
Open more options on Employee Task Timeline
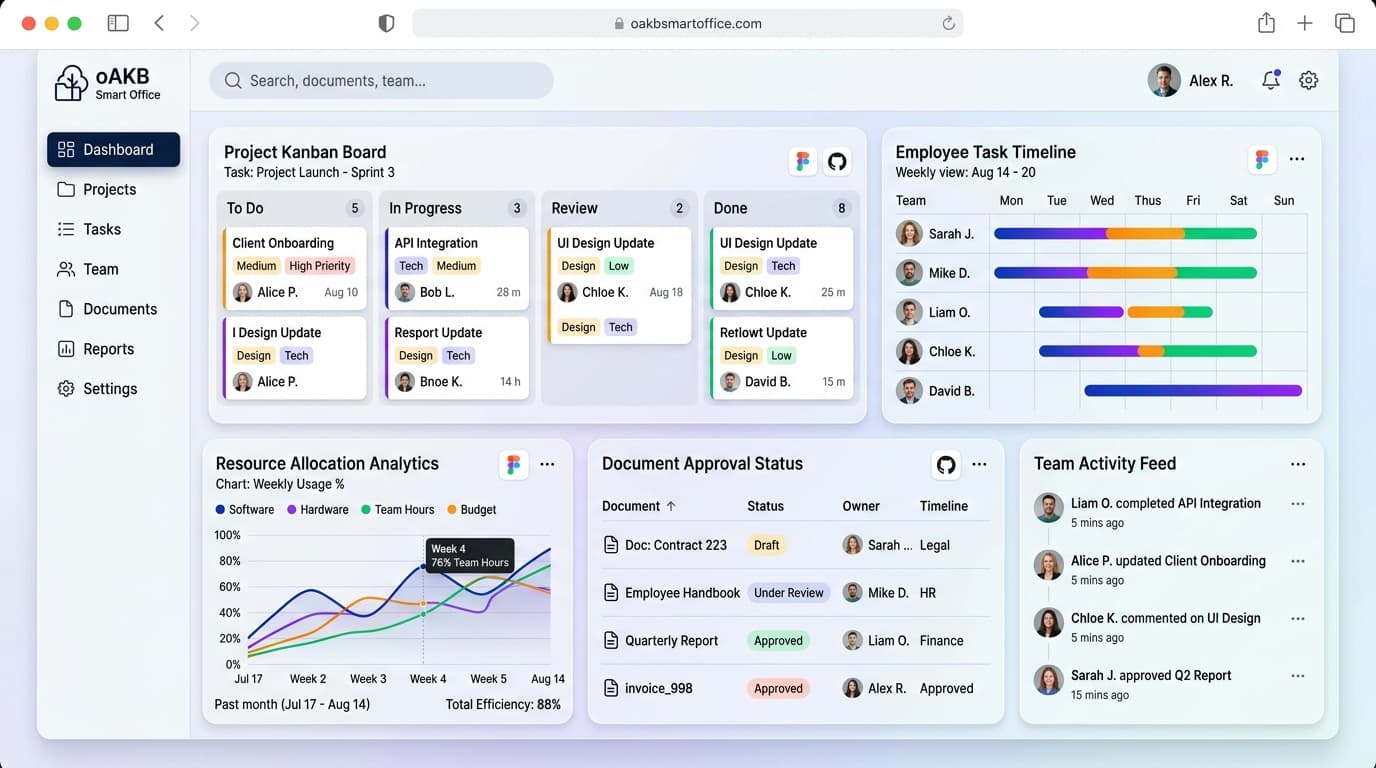1297,159
